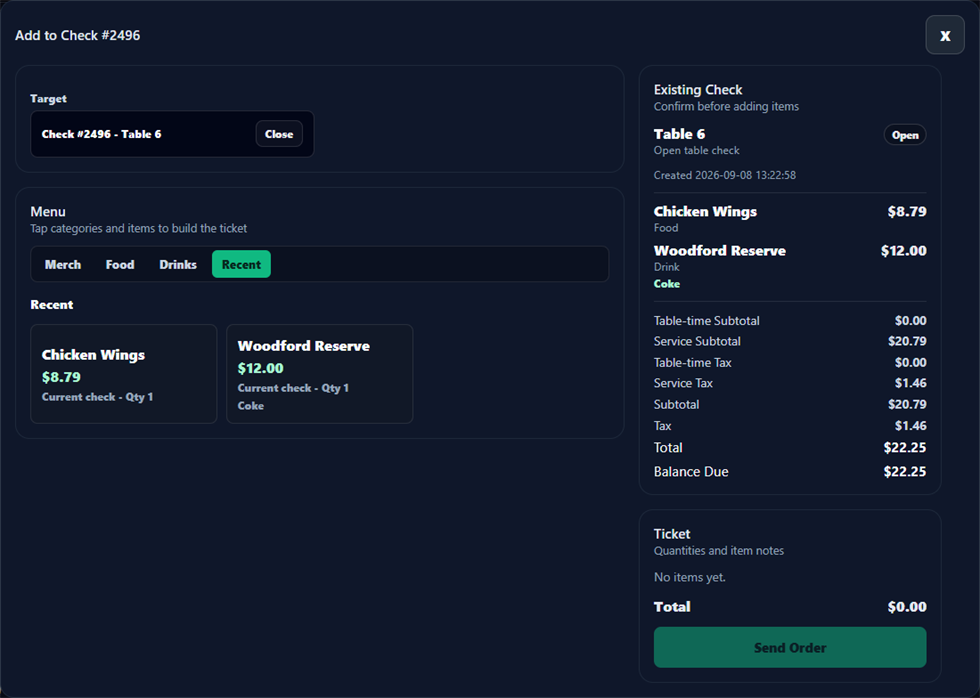Click the Existing Check panel heading
Viewport: 980px width, 698px height.
click(x=698, y=89)
